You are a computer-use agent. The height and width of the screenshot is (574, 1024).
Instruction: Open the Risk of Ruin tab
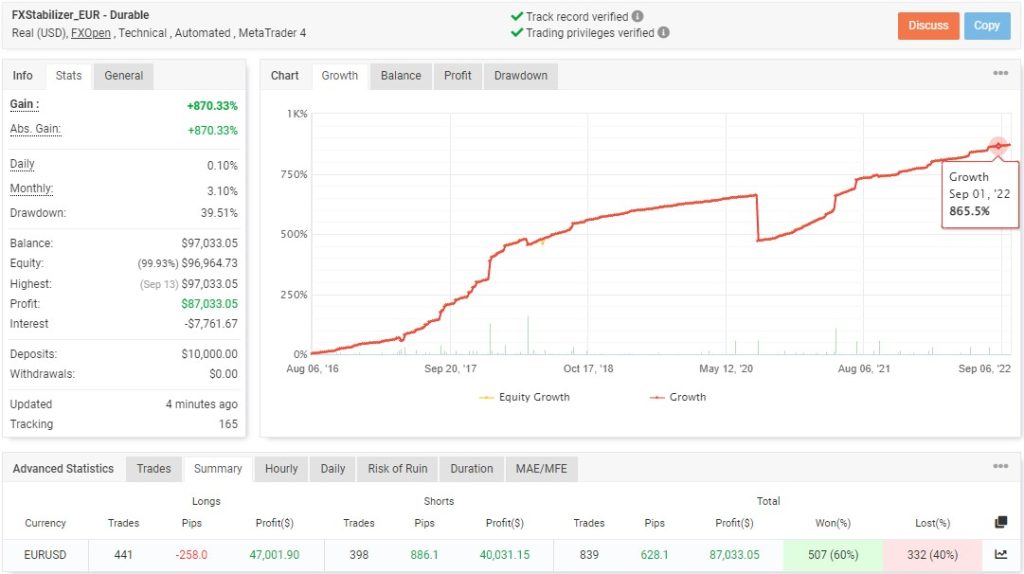tap(398, 469)
